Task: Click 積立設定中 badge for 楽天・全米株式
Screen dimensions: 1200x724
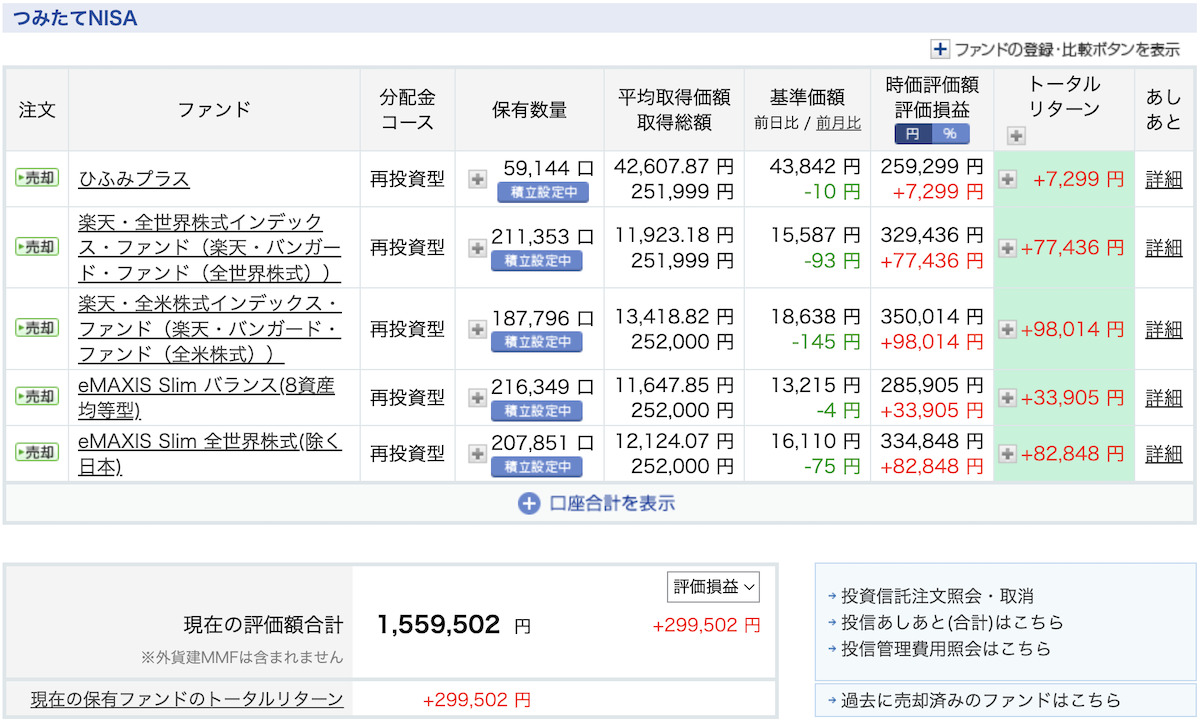Action: 537,342
